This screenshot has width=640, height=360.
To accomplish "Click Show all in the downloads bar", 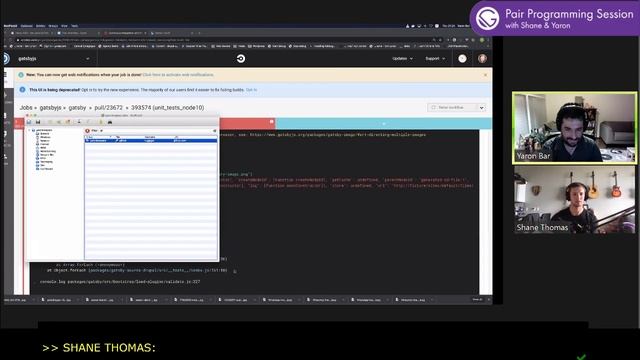I will tap(477, 300).
